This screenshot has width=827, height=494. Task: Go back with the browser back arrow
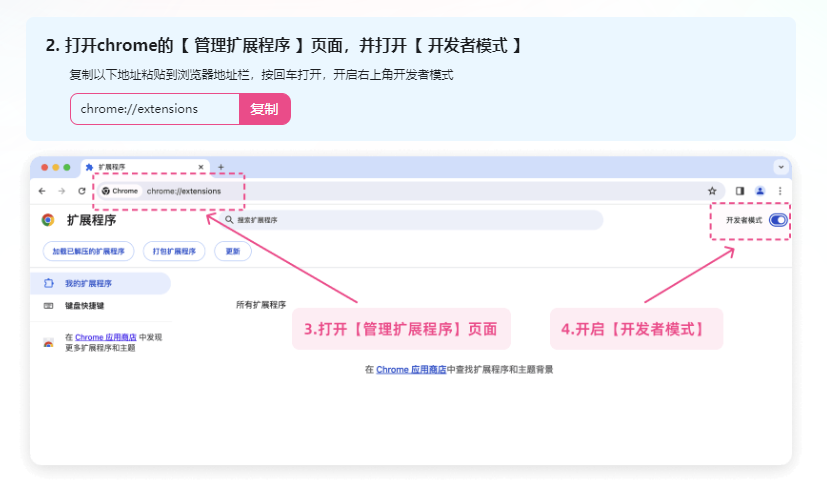point(42,191)
